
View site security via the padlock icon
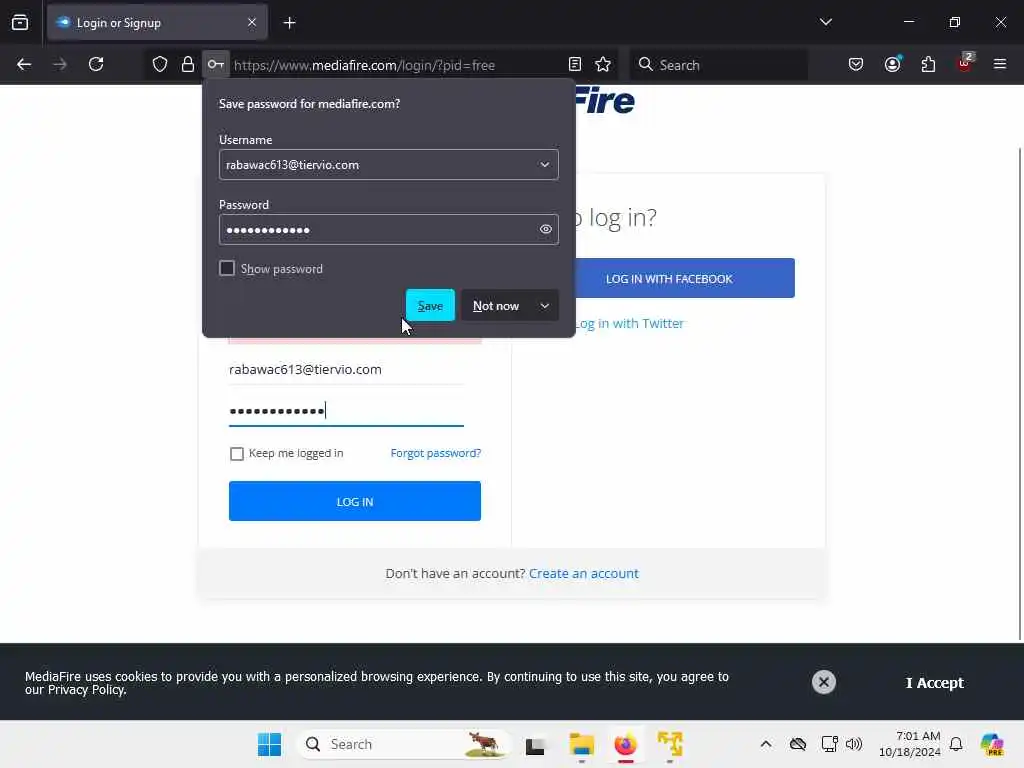187,64
